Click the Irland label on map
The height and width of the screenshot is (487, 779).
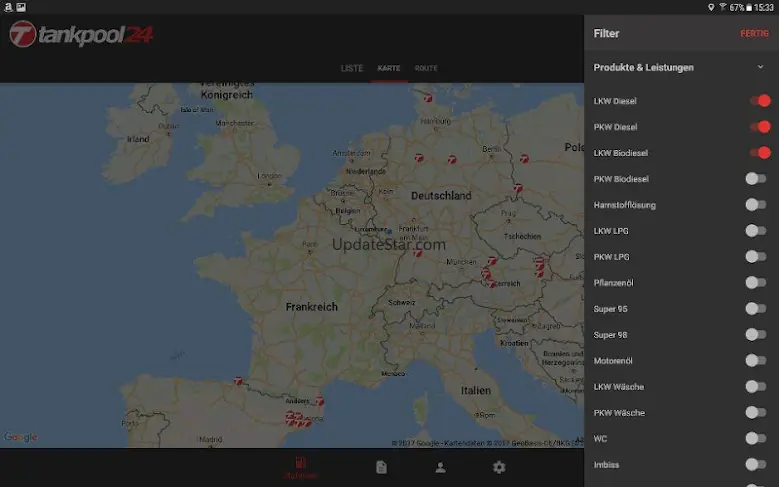coord(138,139)
